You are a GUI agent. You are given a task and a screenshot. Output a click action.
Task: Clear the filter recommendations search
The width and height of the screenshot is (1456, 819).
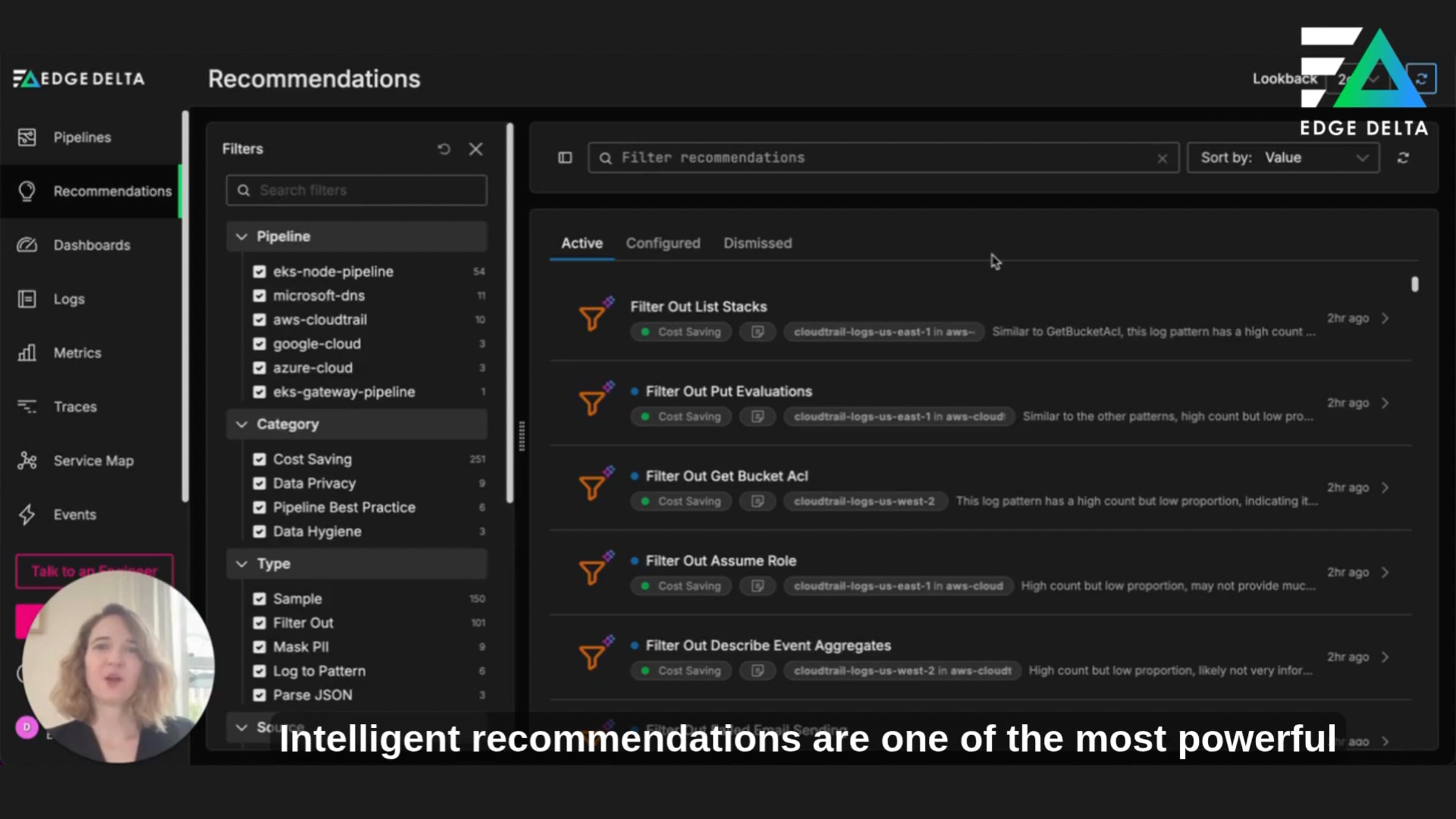pos(1162,159)
